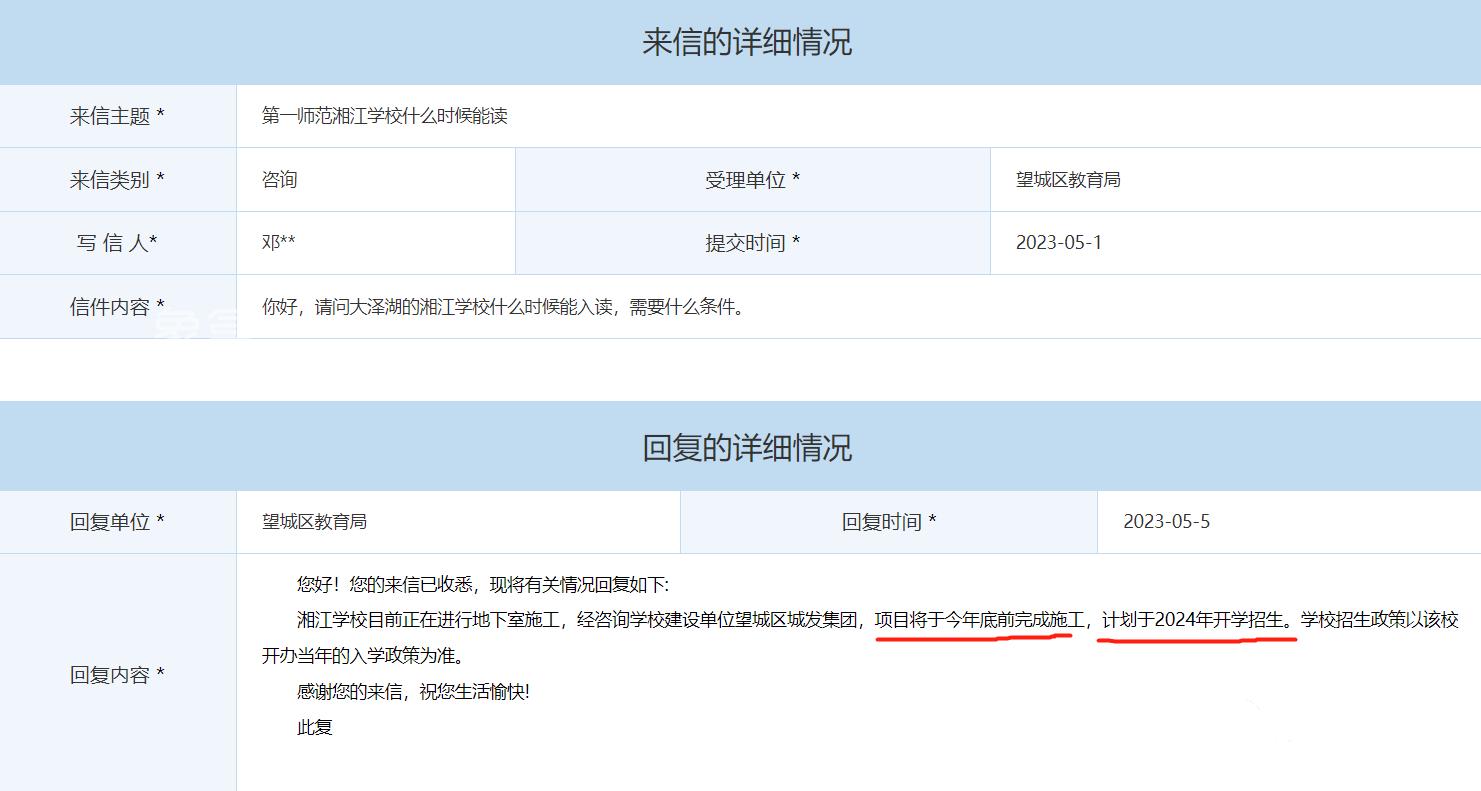
Task: Click the submission date 2023-05-1
Action: coord(1059,242)
